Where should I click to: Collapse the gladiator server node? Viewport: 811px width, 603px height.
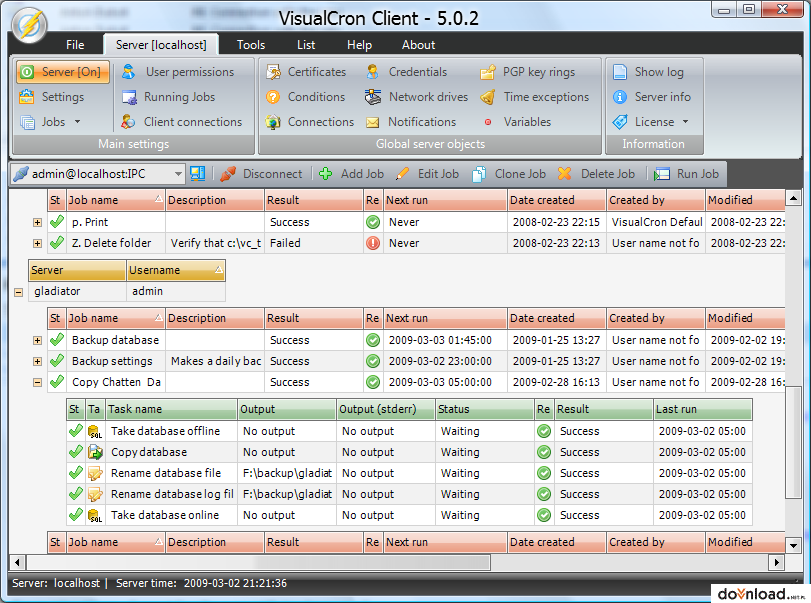[x=19, y=292]
